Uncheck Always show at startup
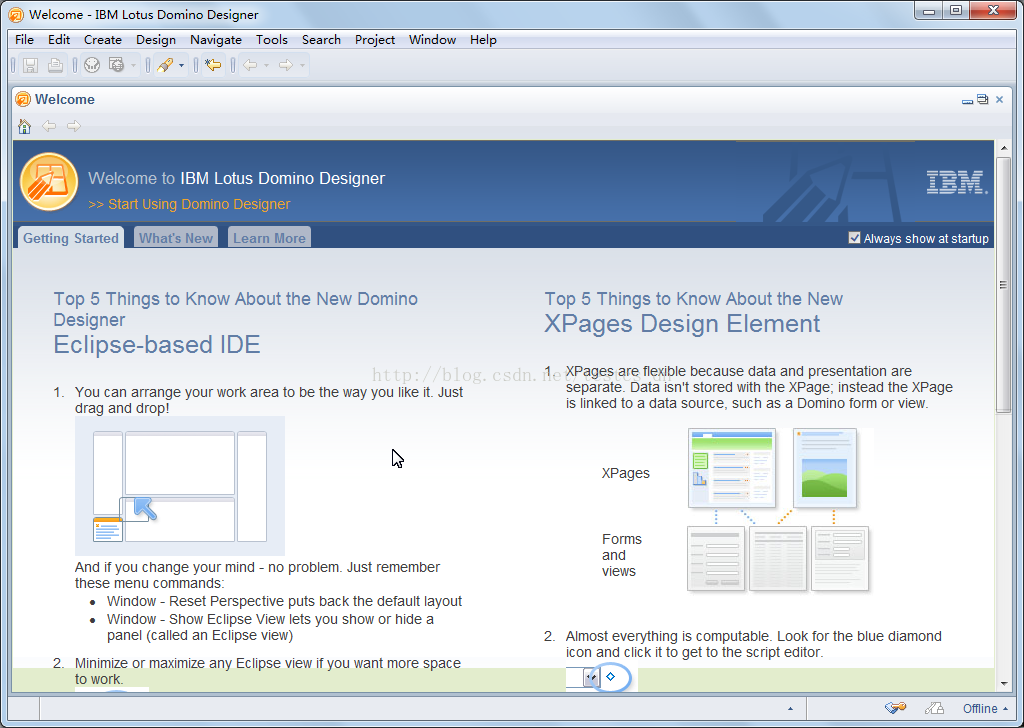 [x=854, y=238]
